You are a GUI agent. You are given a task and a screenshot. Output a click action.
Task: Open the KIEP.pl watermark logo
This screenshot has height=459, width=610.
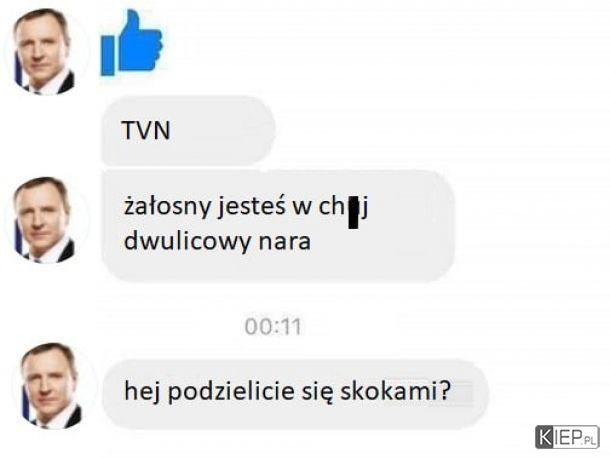[x=567, y=437]
